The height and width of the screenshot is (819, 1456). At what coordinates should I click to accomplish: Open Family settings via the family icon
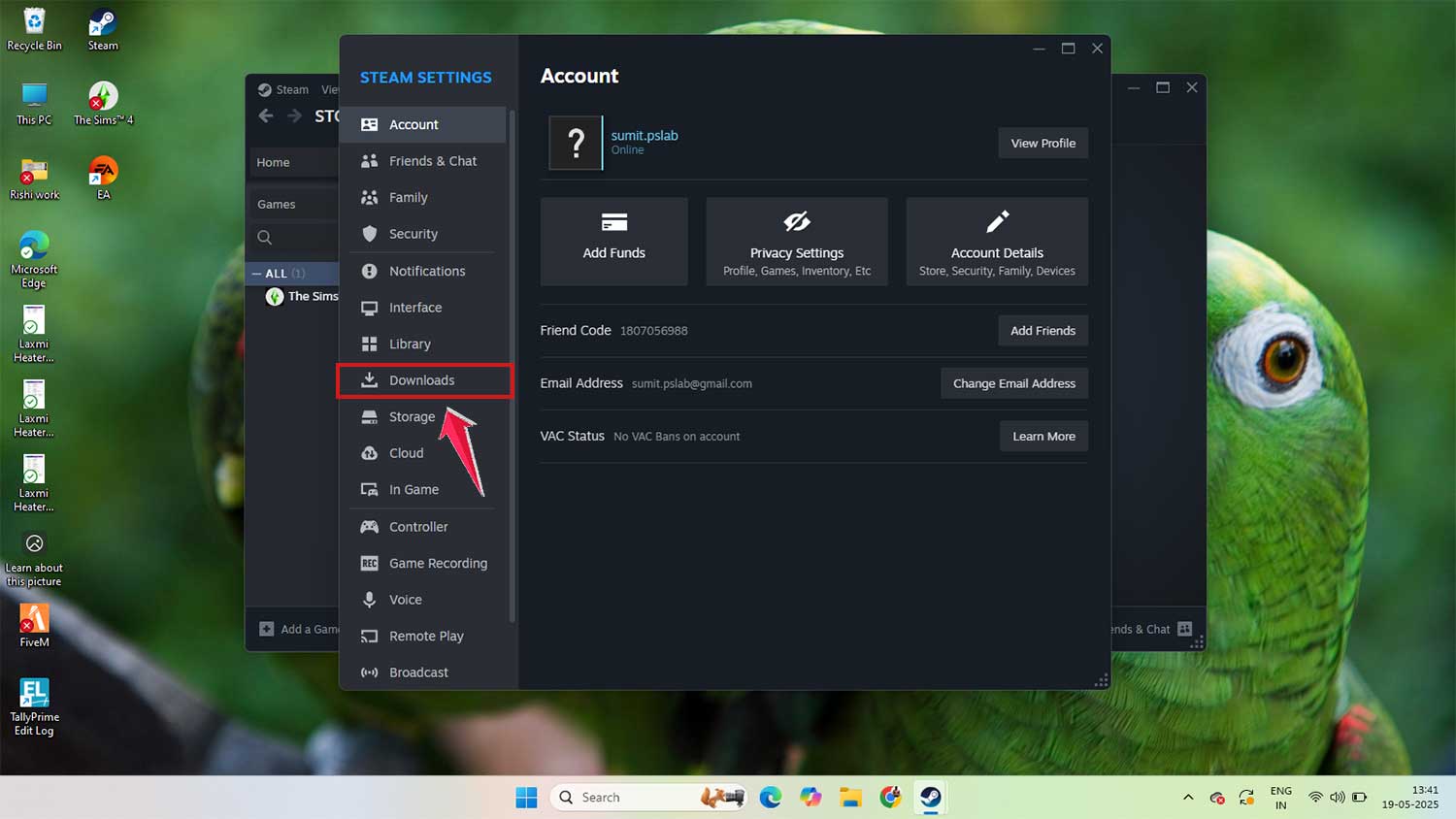tap(369, 197)
